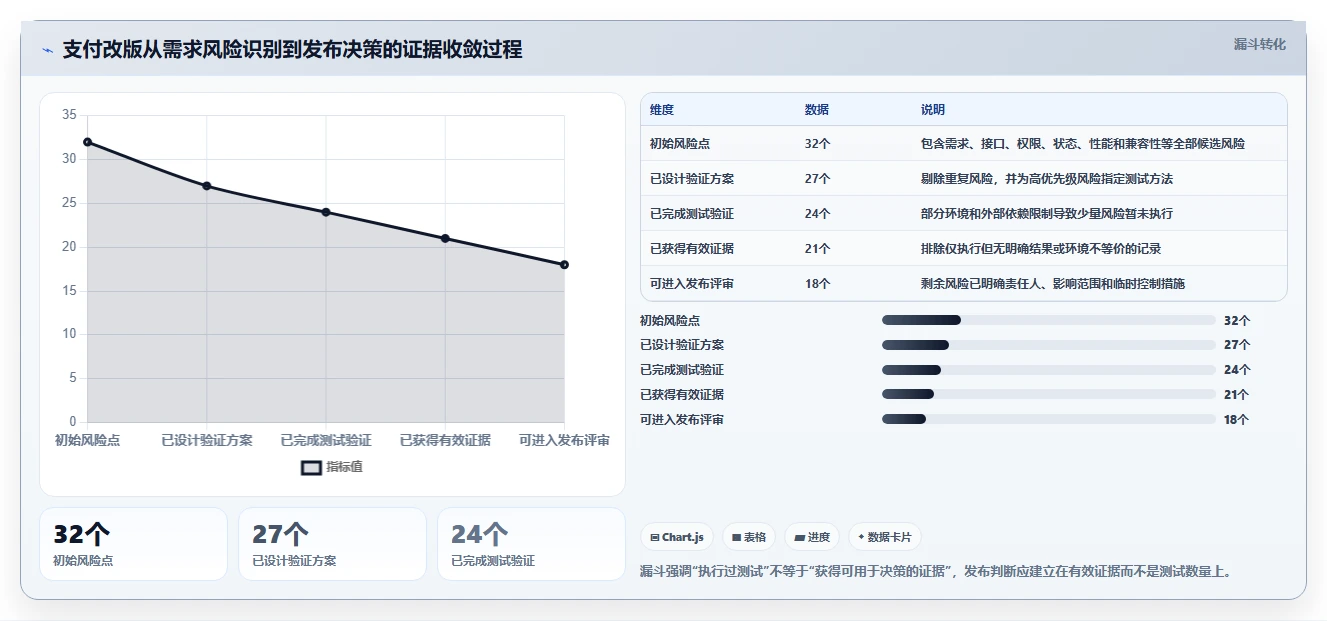Click table value 24个
This screenshot has width=1327, height=621.
[817, 214]
